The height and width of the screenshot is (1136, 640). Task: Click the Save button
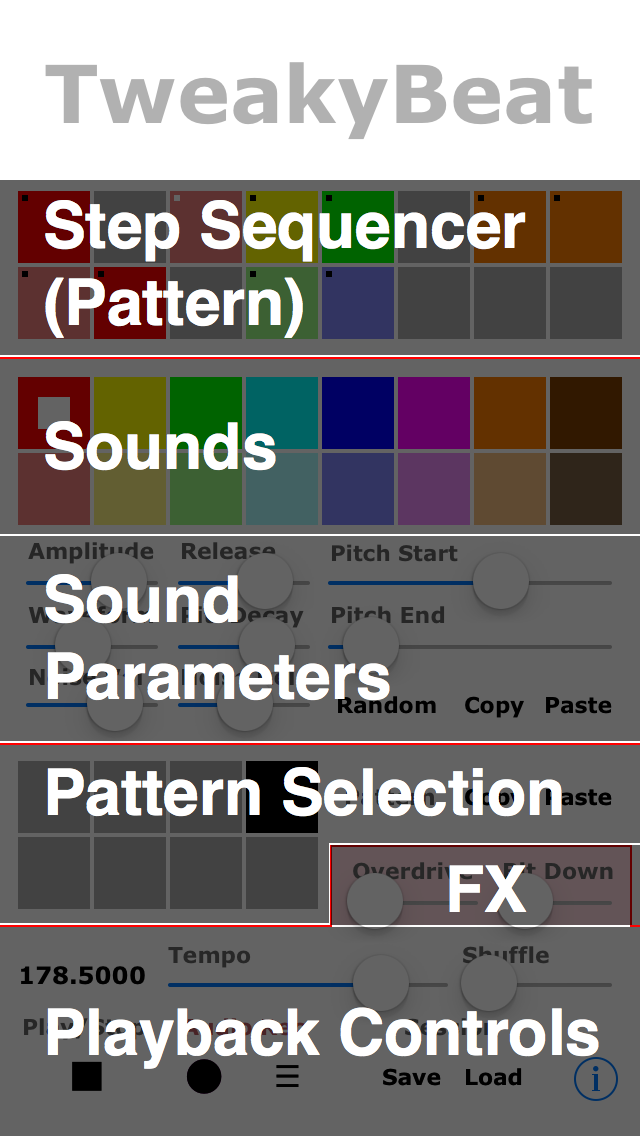[411, 1077]
